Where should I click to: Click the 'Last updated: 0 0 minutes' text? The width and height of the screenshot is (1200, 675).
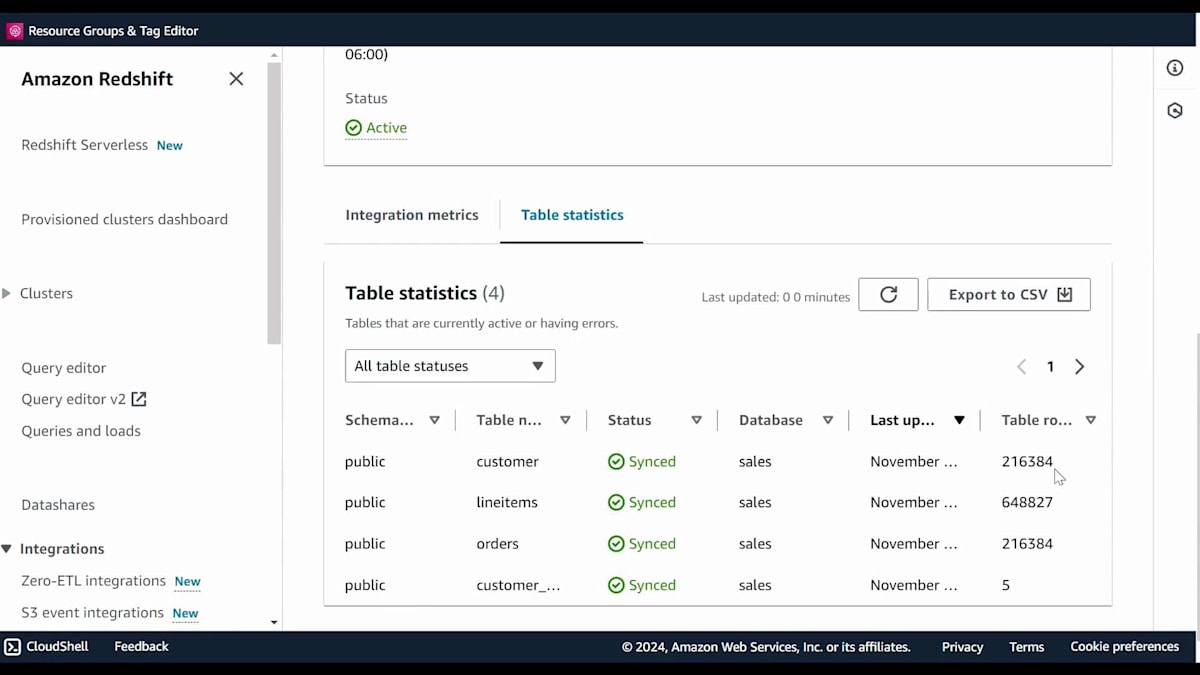[x=776, y=297]
